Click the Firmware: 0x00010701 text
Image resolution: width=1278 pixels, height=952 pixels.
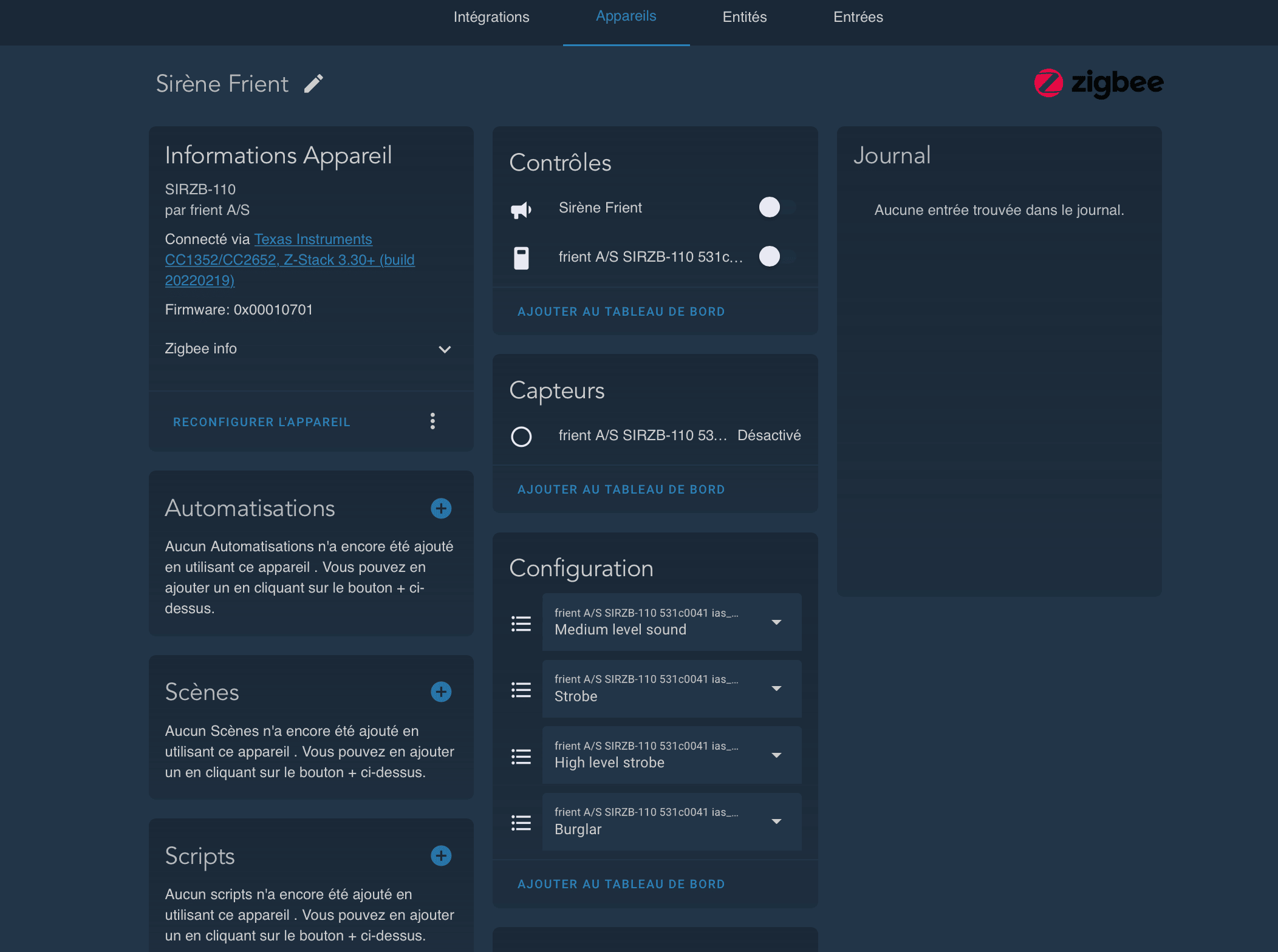tap(239, 310)
